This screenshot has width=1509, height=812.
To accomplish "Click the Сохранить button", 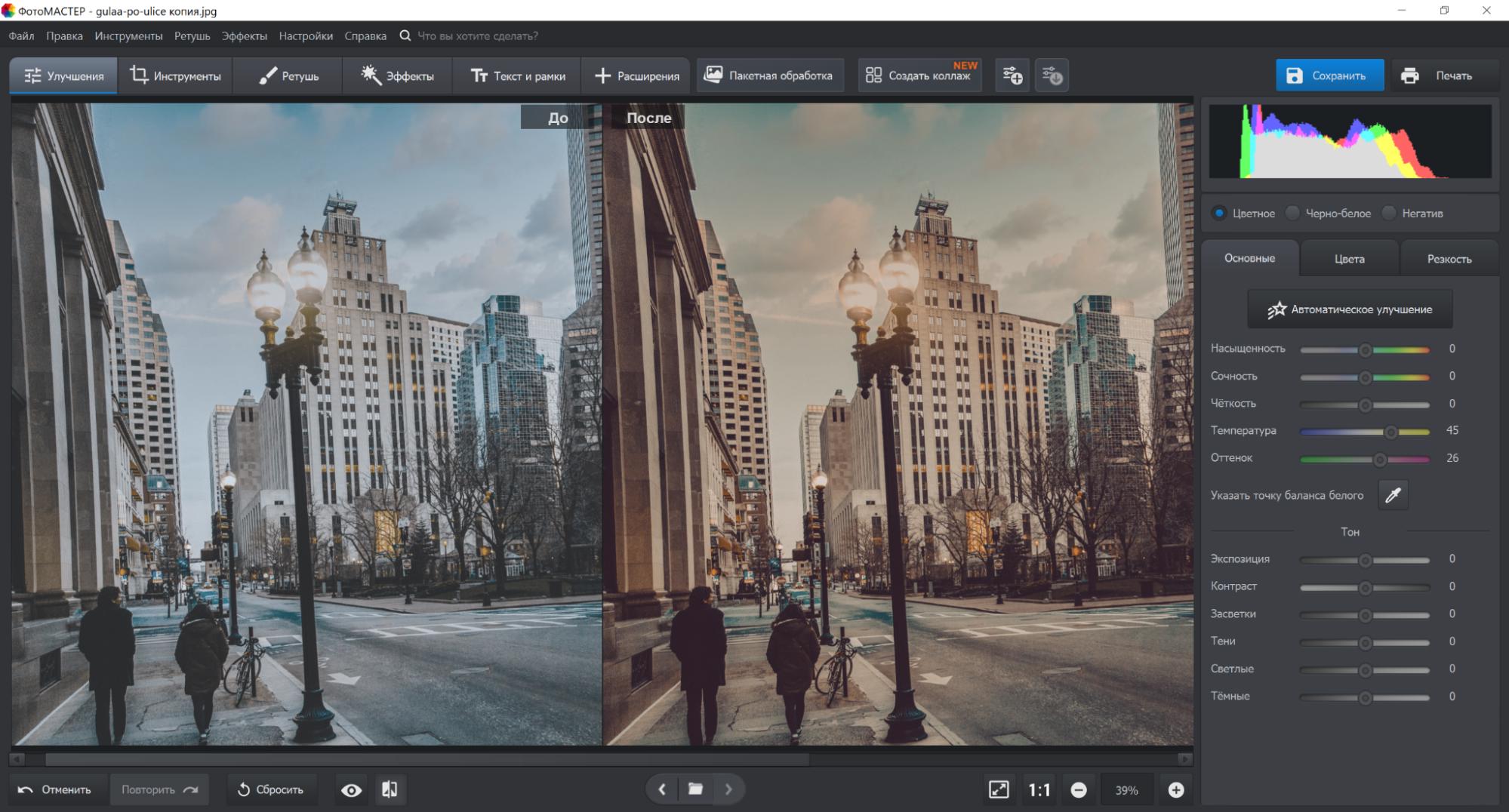I will (1329, 75).
